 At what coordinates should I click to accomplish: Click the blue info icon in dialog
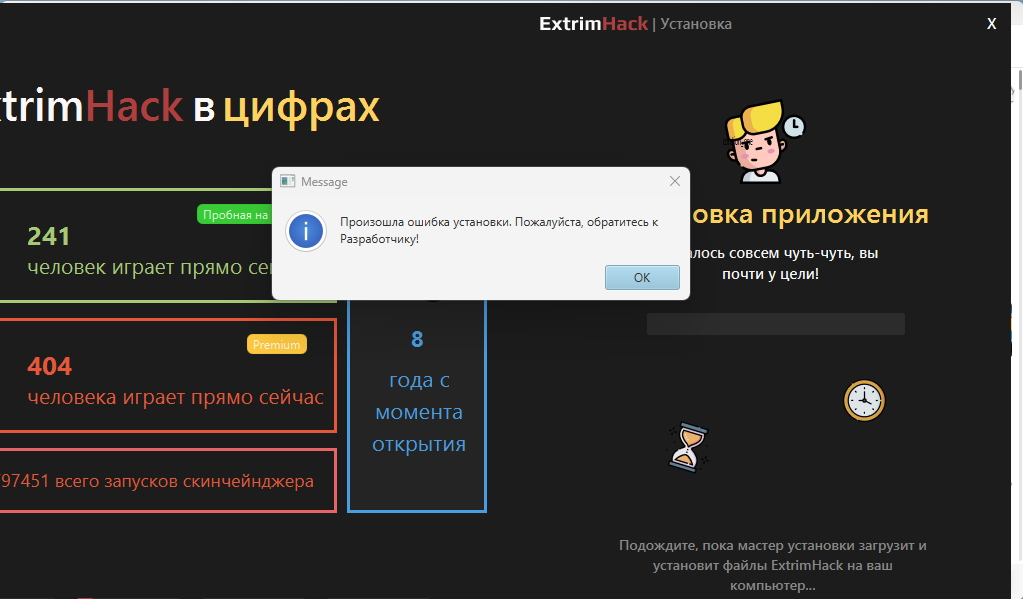click(306, 231)
